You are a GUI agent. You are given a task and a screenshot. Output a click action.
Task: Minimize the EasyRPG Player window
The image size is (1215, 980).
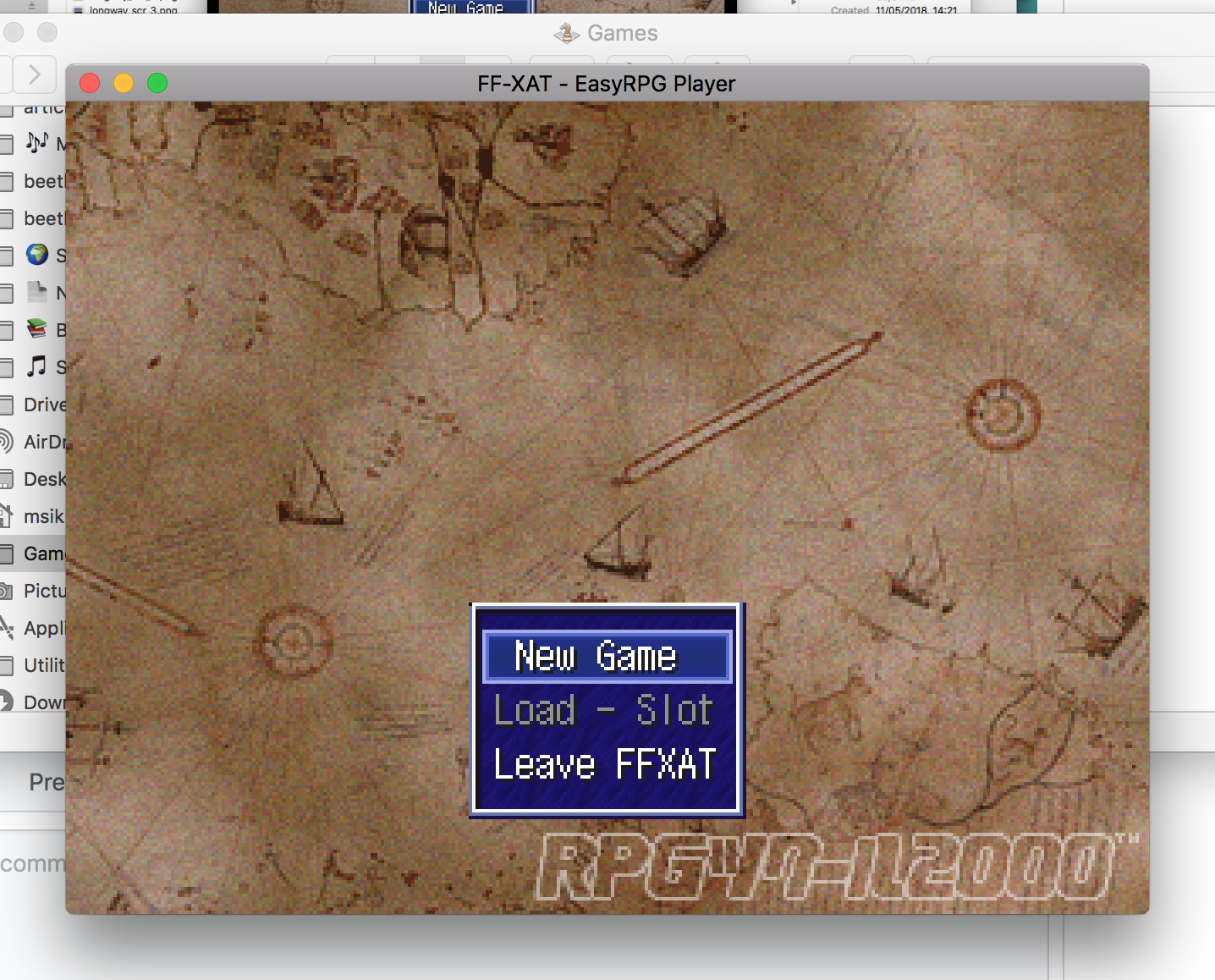pos(124,83)
